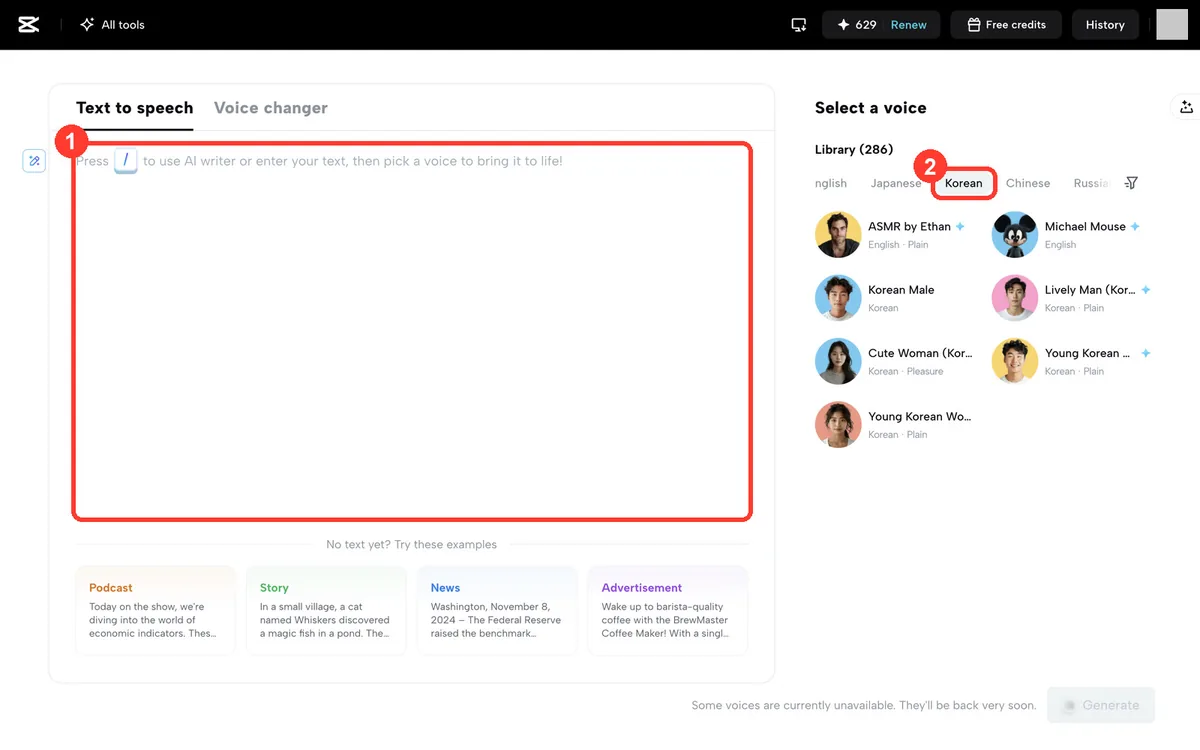Select the Chinese language tab
The width and height of the screenshot is (1200, 750).
point(1028,183)
